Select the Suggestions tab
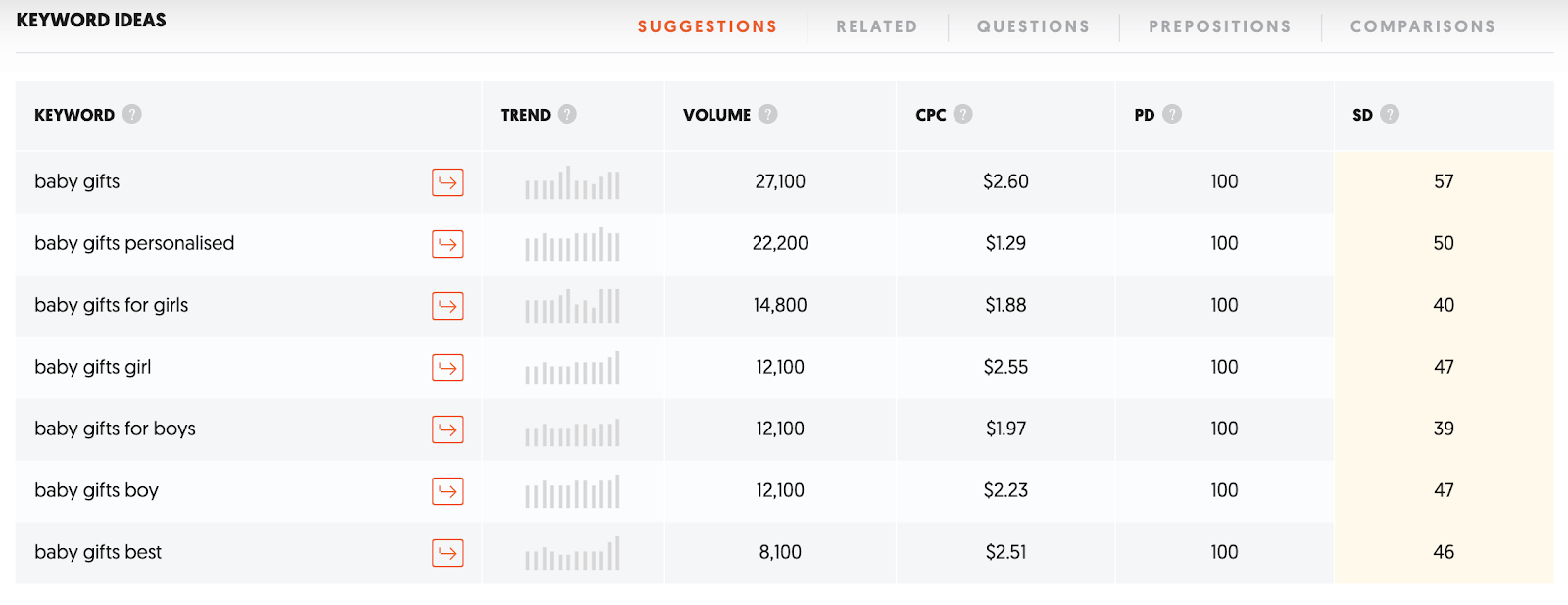Image resolution: width=1568 pixels, height=605 pixels. click(708, 26)
